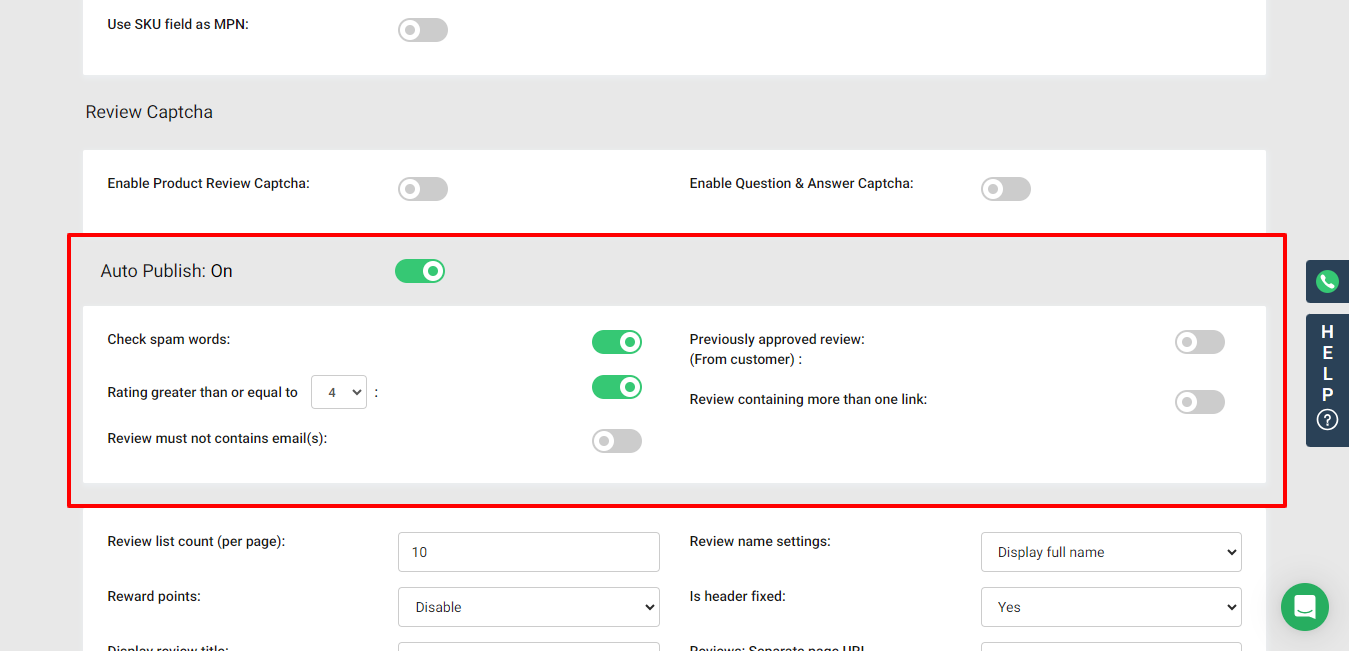The image size is (1349, 651).
Task: Toggle the Rating greater than or equal switch
Action: click(x=617, y=387)
